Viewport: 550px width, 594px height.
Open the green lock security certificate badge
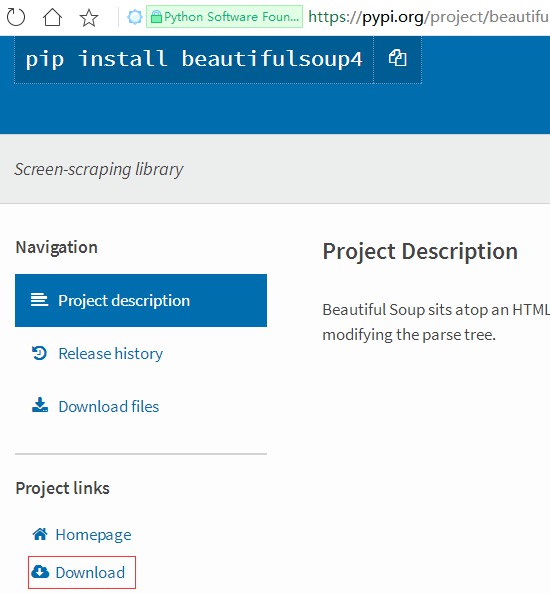tap(224, 17)
